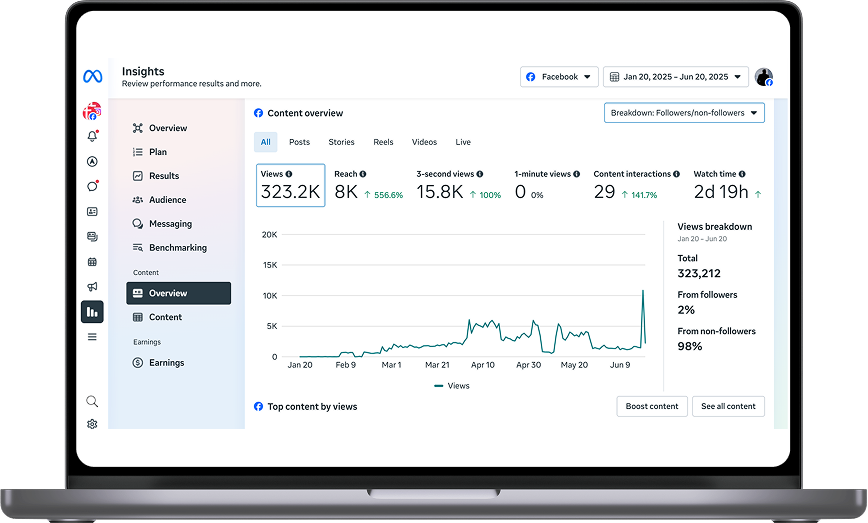This screenshot has height=523, width=868.
Task: Click the search magnifier icon
Action: [x=92, y=401]
